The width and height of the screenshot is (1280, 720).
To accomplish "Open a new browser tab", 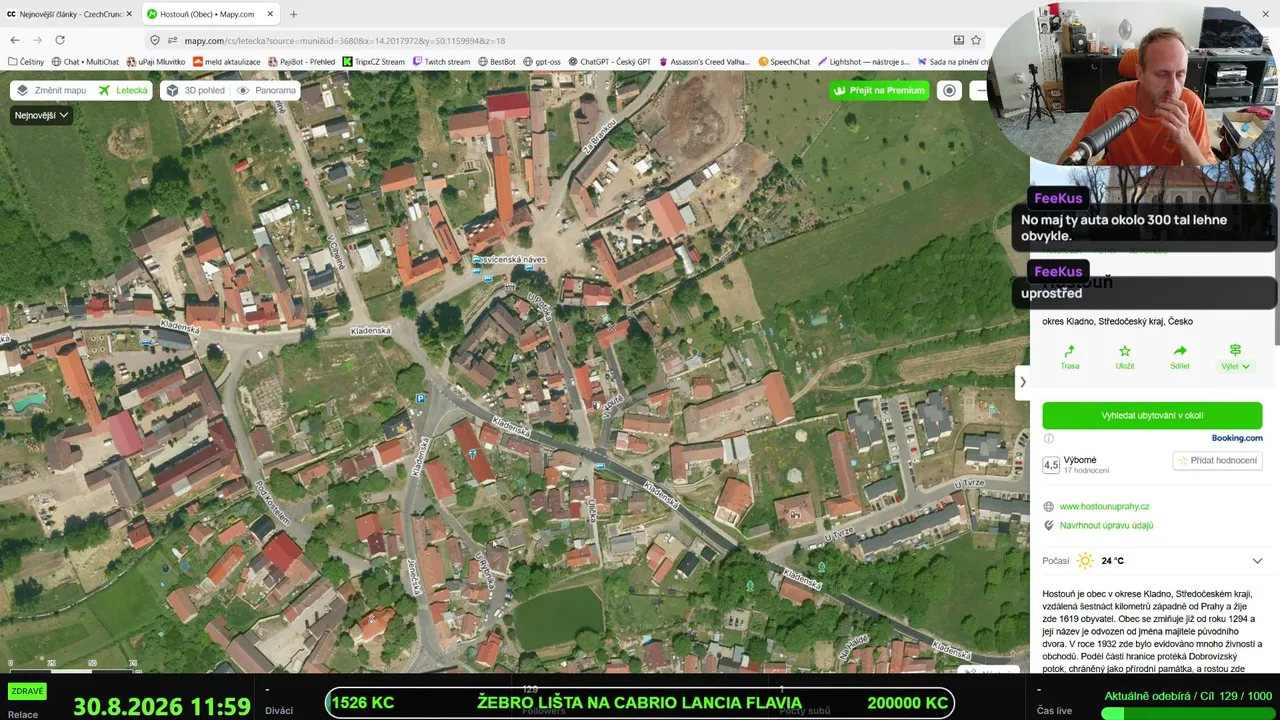I will [293, 14].
